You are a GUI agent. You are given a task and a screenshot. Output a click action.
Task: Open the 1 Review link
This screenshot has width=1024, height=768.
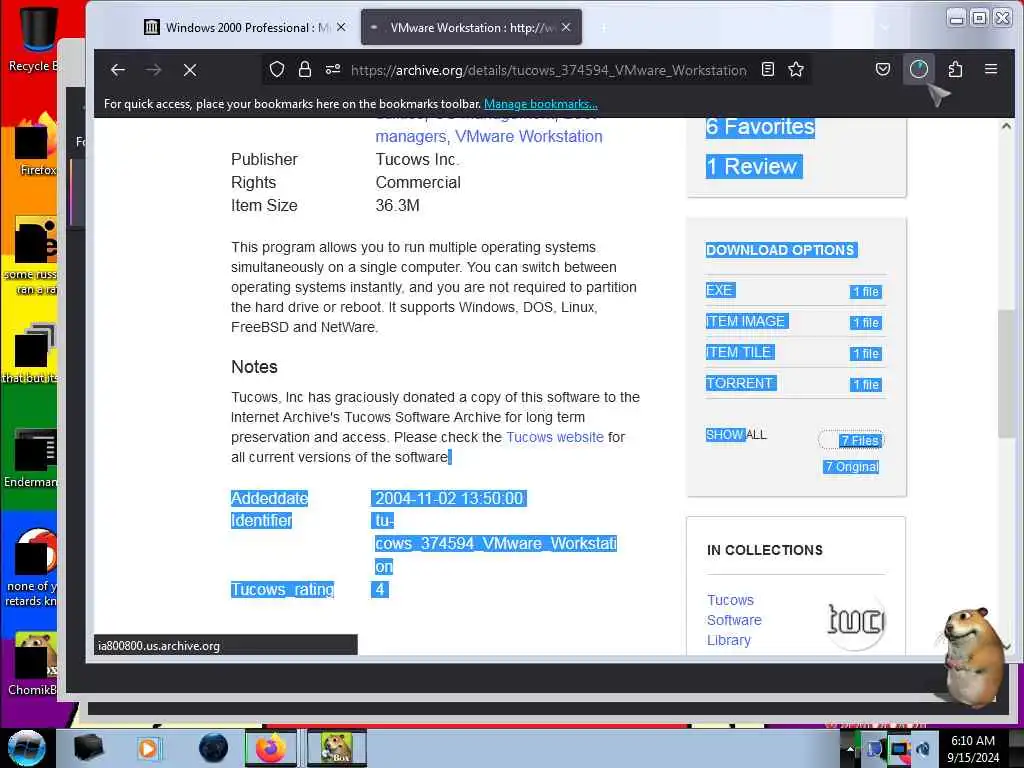click(754, 167)
